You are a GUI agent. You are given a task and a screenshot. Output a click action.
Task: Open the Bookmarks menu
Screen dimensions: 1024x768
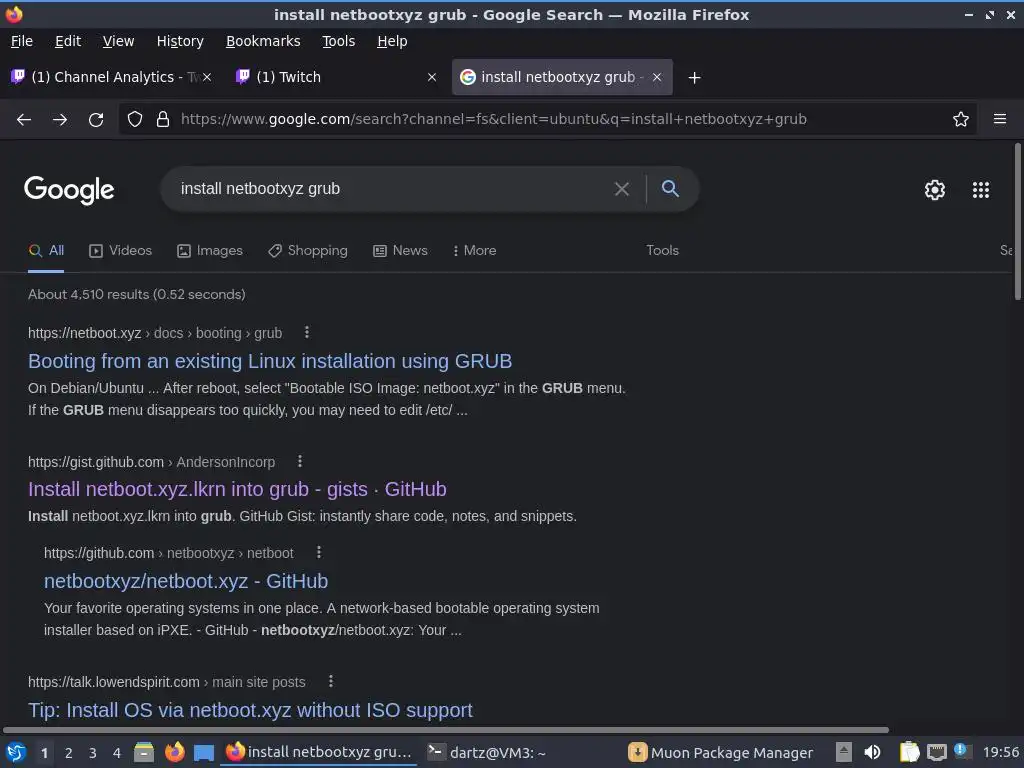click(x=263, y=41)
